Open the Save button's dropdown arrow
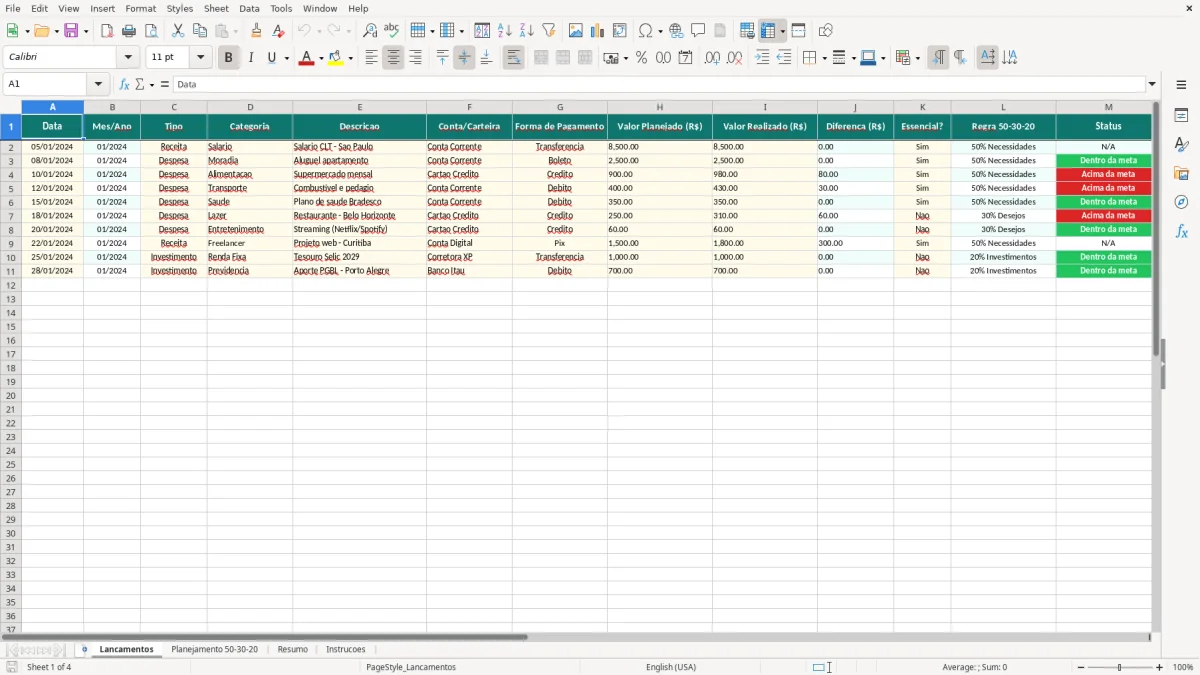Image resolution: width=1200 pixels, height=675 pixels. point(86,31)
